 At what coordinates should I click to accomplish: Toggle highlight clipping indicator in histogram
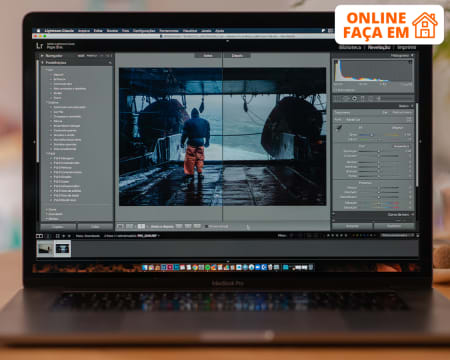point(410,62)
